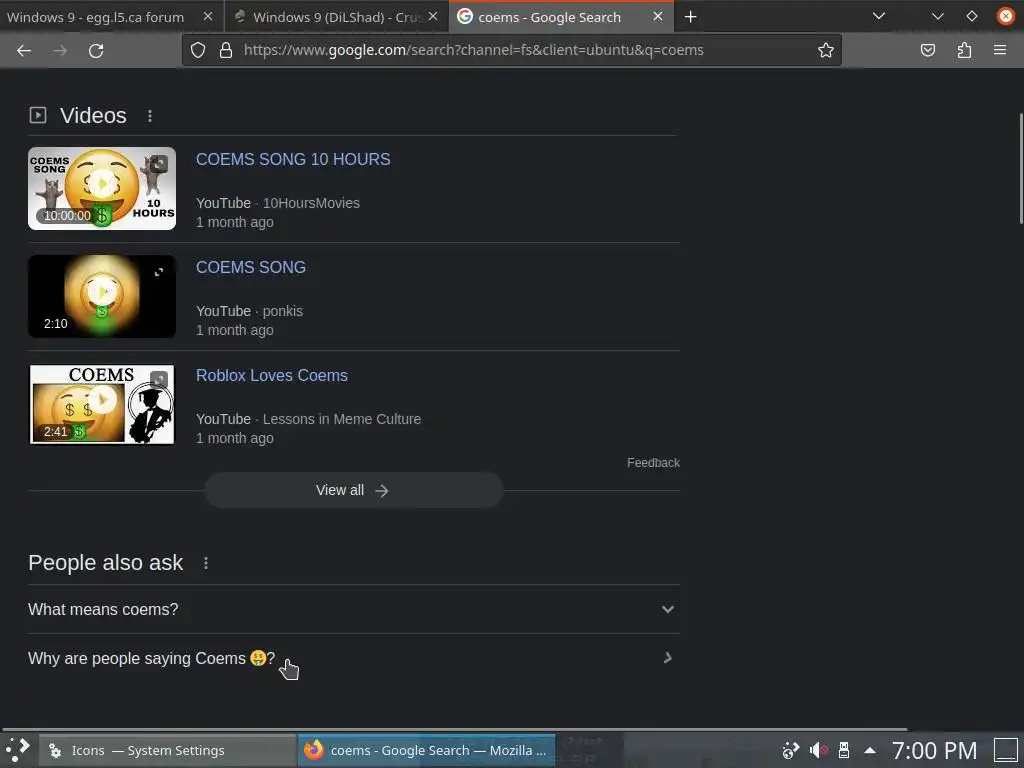Open Roblox Loves Coems video link
1024x768 pixels.
coord(272,376)
